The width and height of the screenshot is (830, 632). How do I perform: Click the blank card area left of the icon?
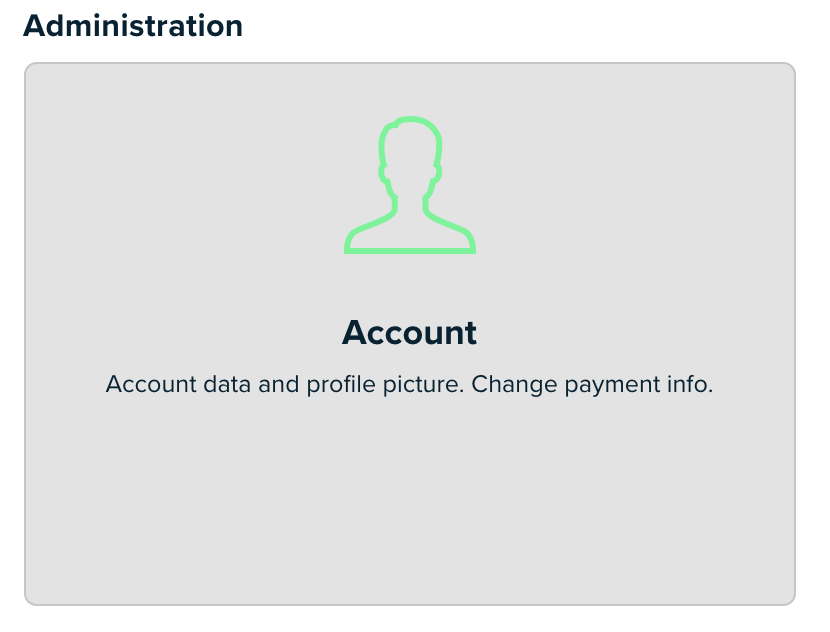tap(184, 185)
